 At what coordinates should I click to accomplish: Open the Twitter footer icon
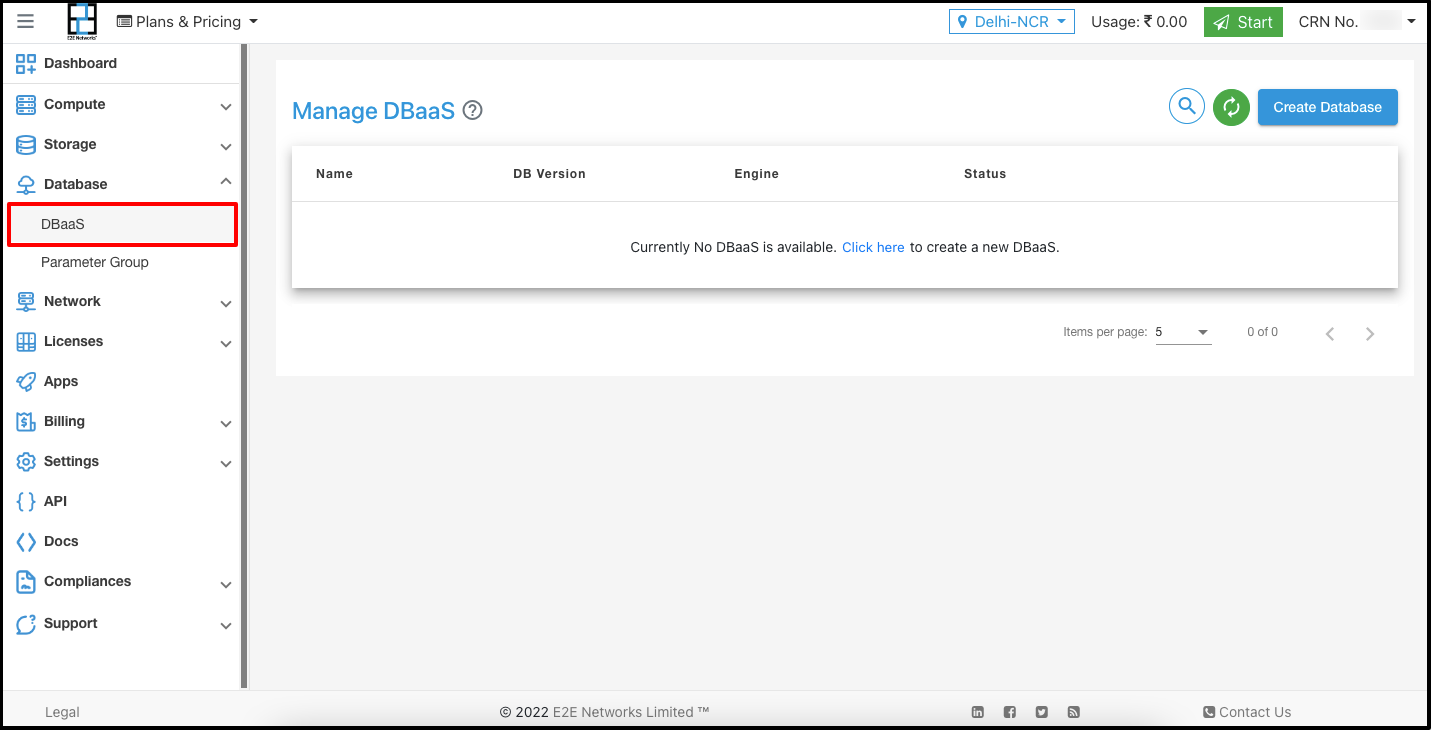1042,712
